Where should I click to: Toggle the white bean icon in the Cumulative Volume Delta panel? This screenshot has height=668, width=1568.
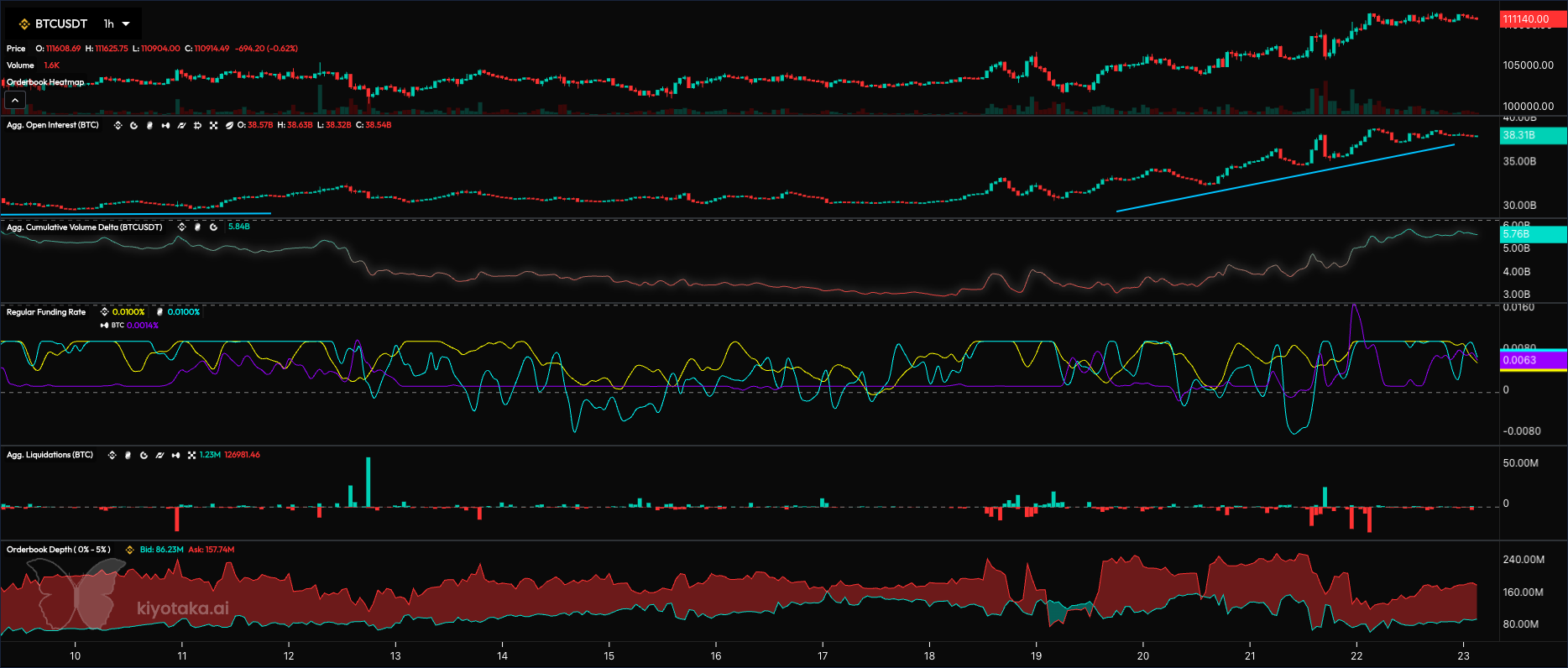tap(197, 227)
